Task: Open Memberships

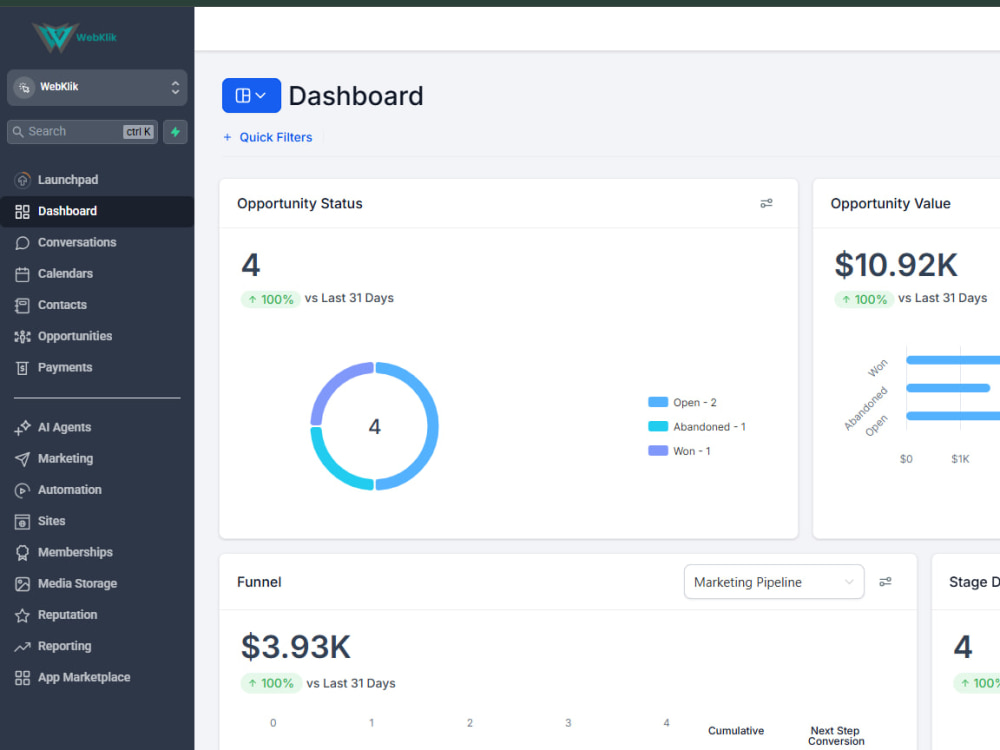Action: [97, 552]
